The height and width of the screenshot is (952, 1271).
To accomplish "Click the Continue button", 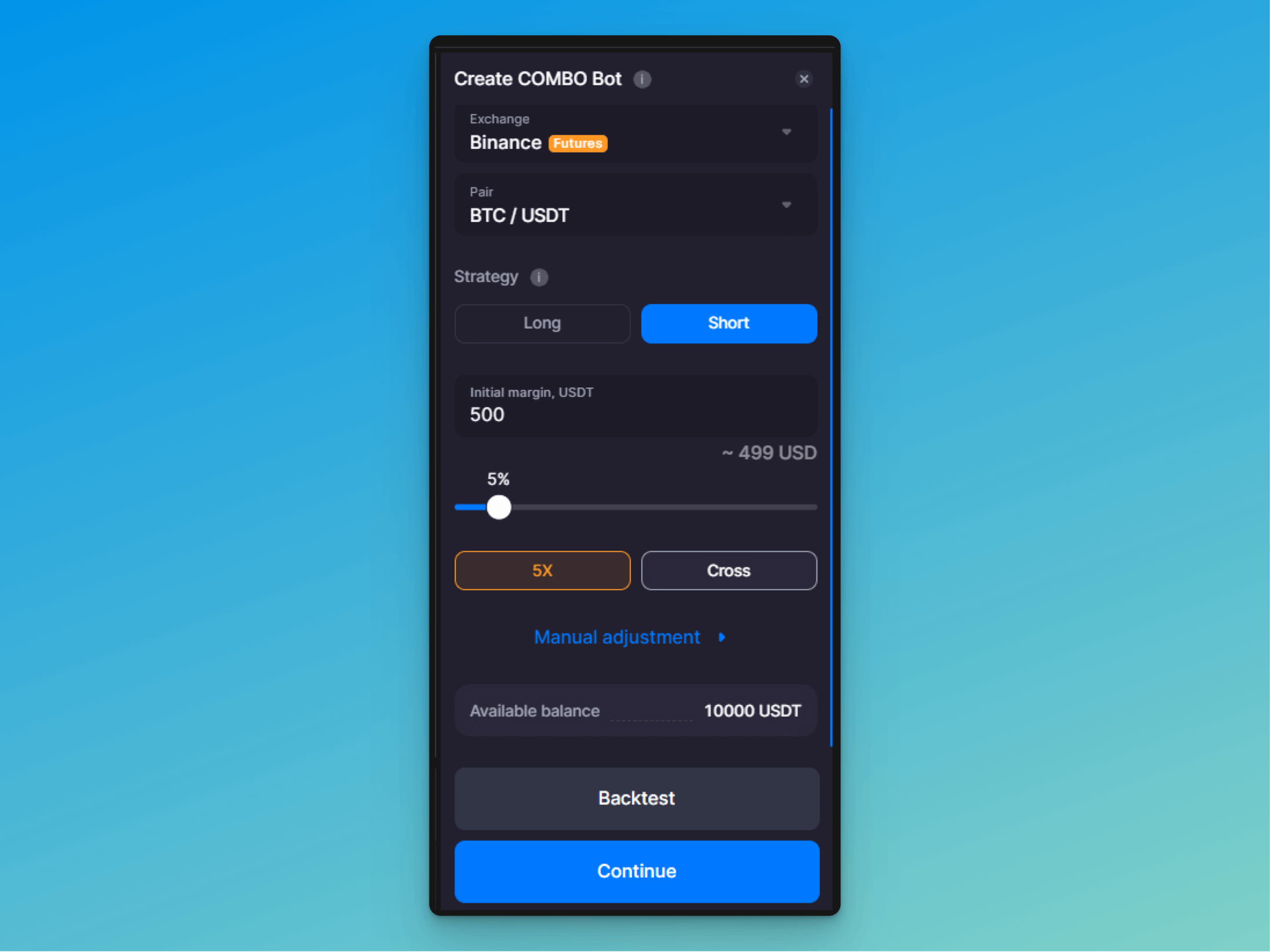I will click(x=636, y=870).
